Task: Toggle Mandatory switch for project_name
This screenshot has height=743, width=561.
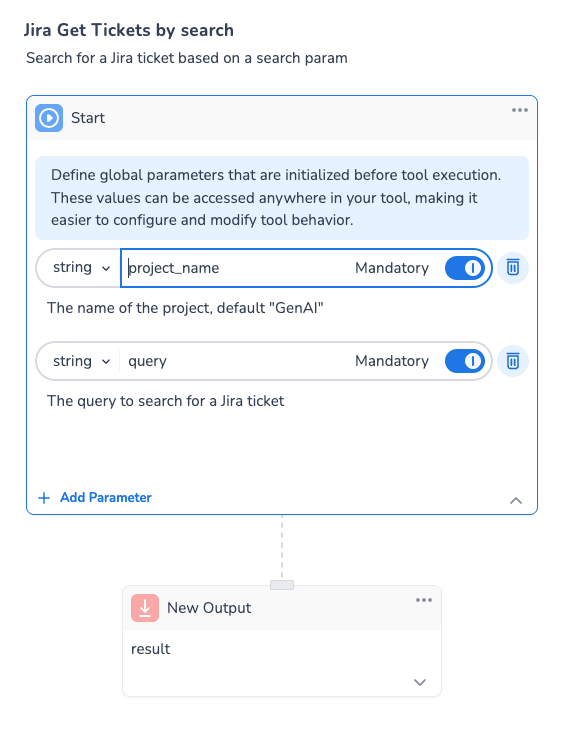Action: (465, 268)
